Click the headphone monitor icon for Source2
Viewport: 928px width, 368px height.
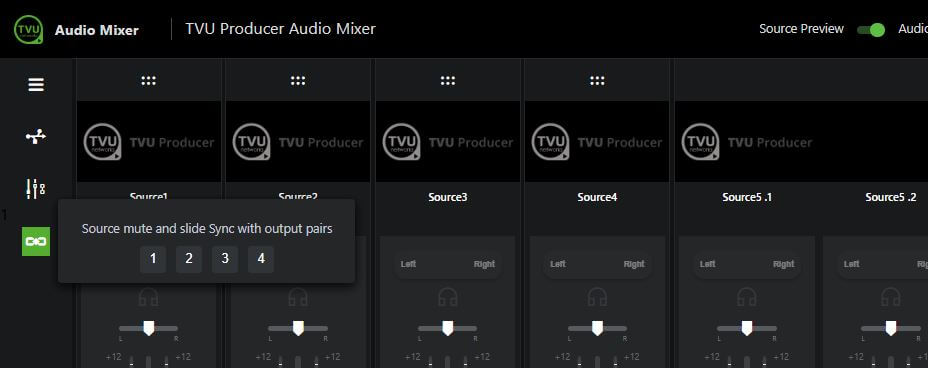coord(298,297)
